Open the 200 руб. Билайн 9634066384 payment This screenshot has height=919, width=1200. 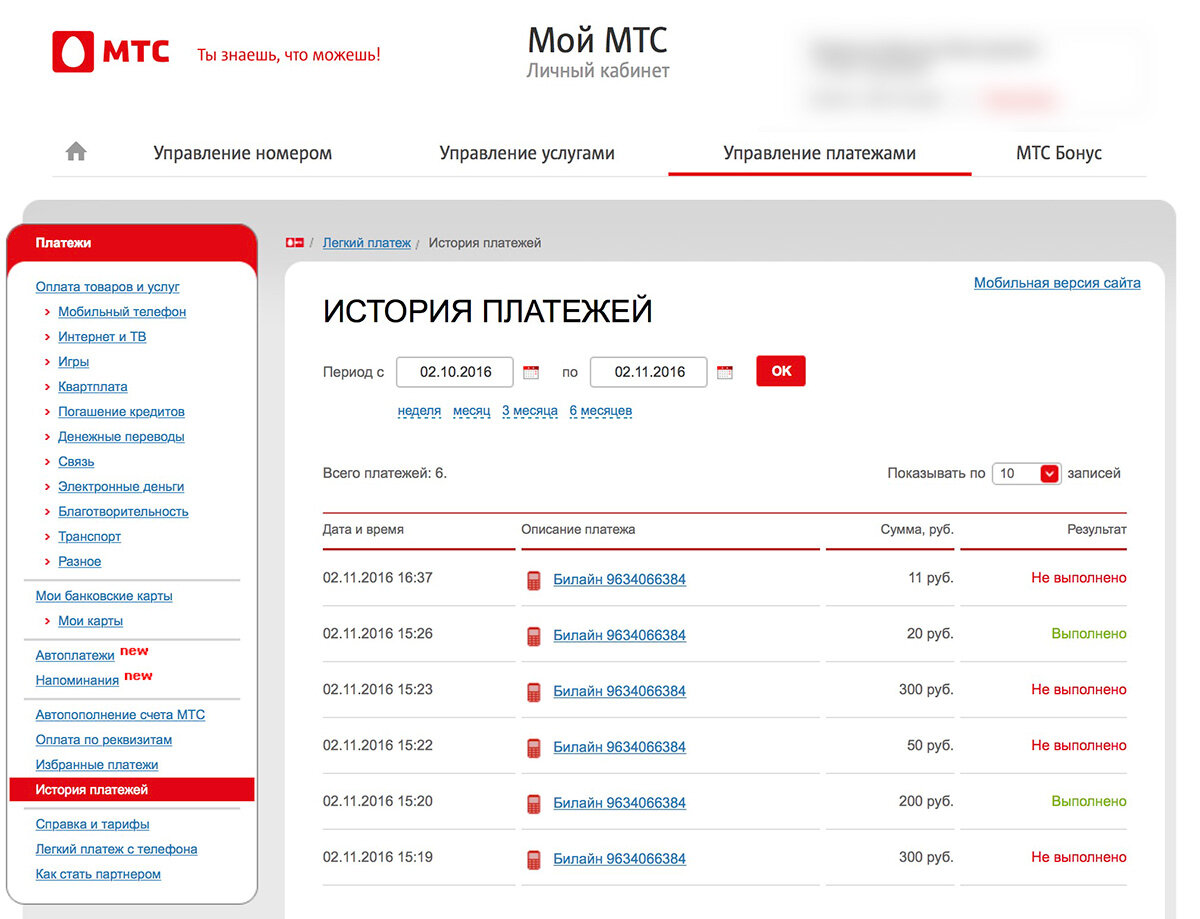click(620, 804)
